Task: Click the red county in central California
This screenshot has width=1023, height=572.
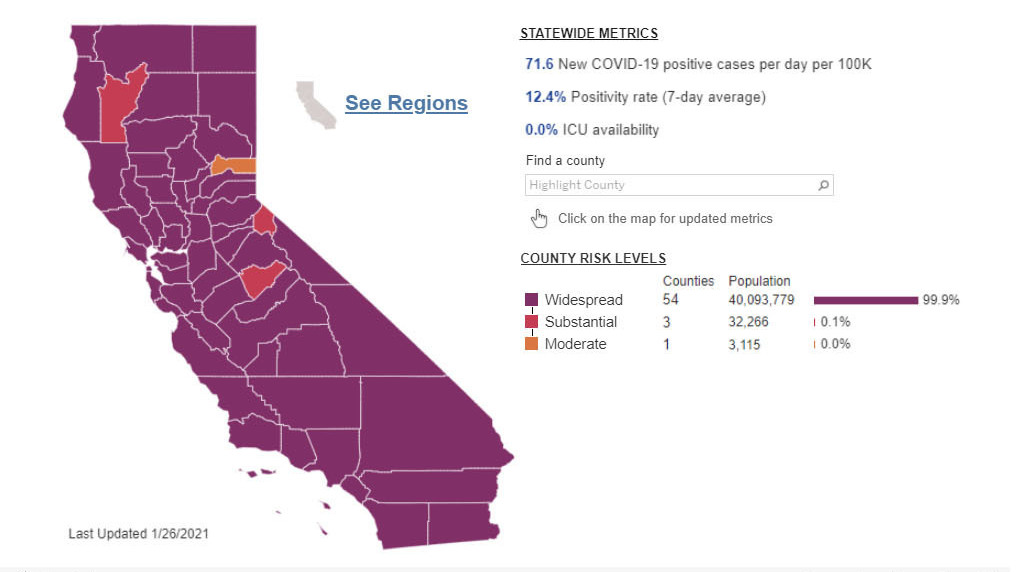Action: pos(262,278)
